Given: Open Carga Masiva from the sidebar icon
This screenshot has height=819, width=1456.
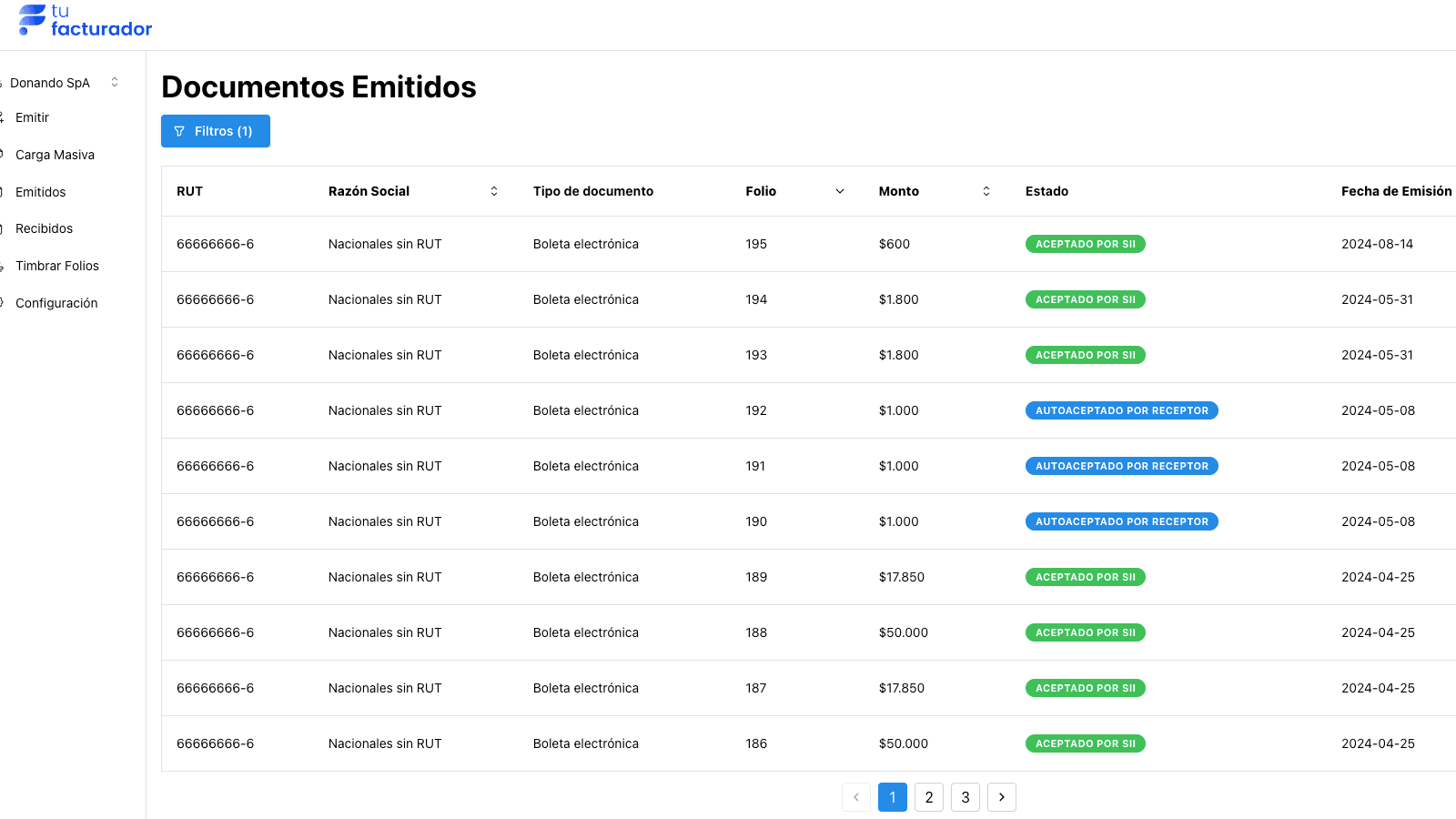Looking at the screenshot, I should (4, 155).
